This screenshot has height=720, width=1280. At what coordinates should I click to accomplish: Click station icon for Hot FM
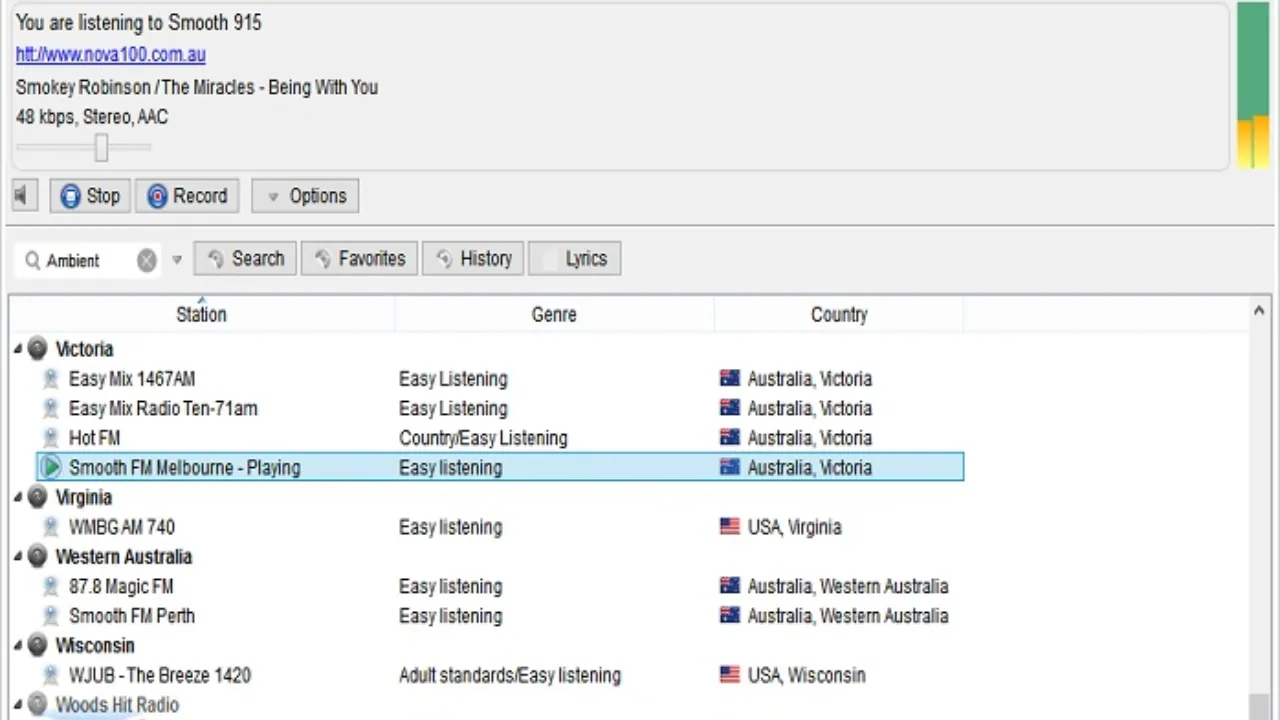pyautogui.click(x=51, y=438)
